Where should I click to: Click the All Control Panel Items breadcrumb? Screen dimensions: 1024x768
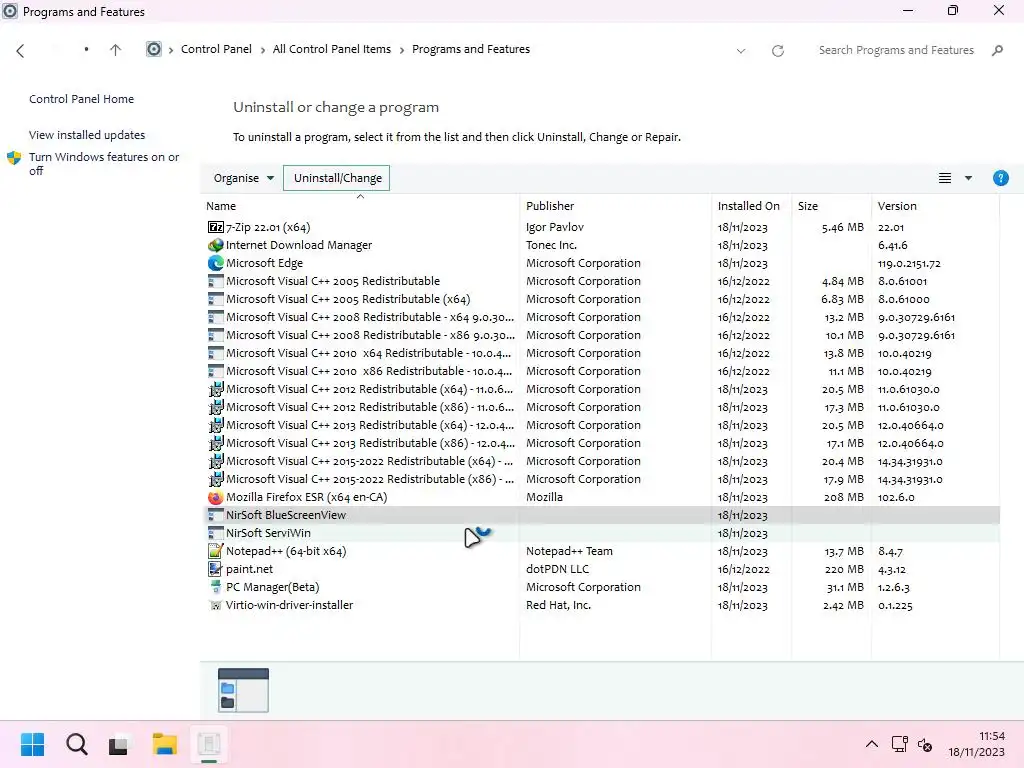click(332, 50)
